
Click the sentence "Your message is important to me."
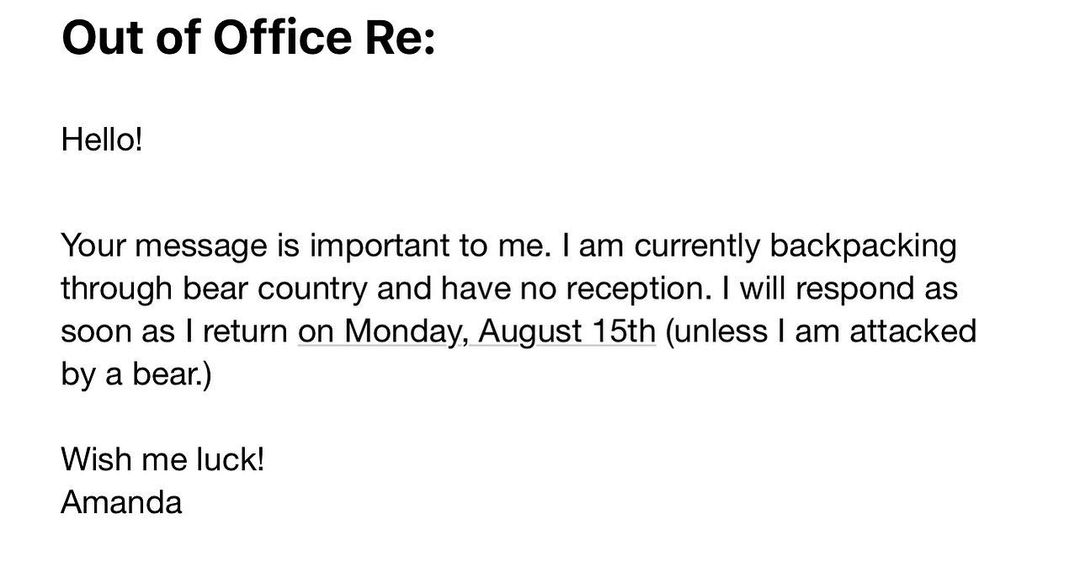(305, 245)
